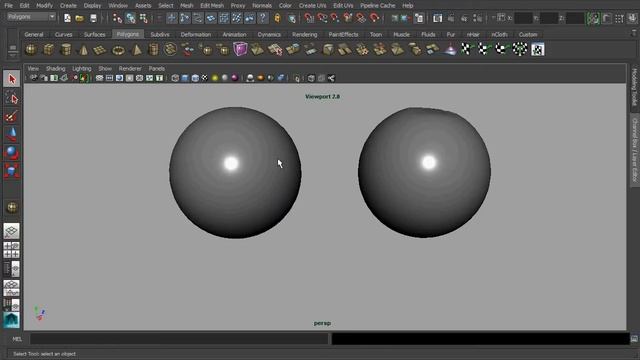This screenshot has height=360, width=640.
Task: Create a polygon sphere from shelf
Action: 31,50
